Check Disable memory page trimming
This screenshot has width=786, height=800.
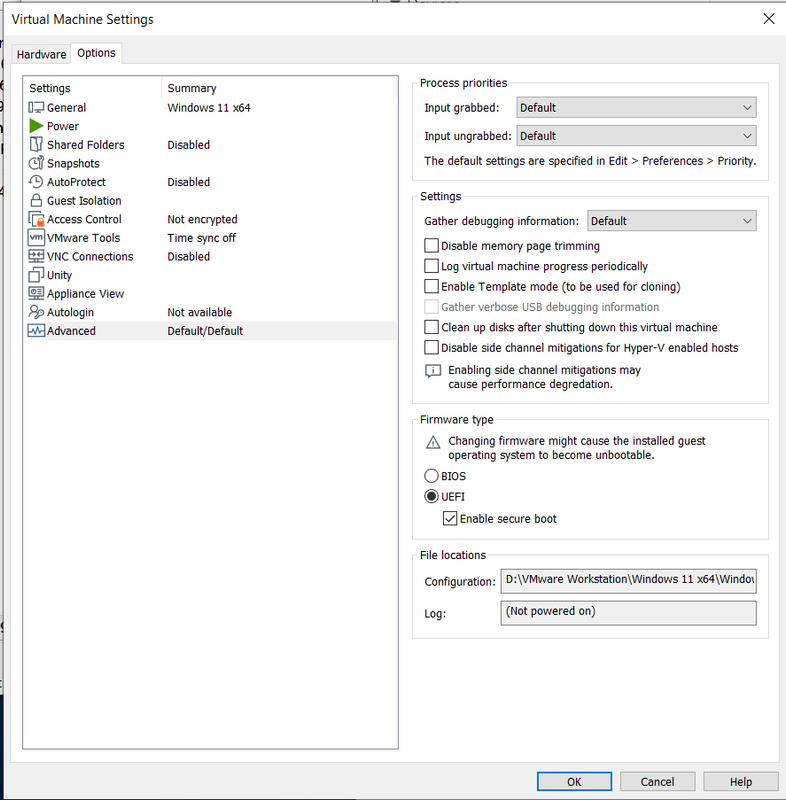(x=432, y=246)
